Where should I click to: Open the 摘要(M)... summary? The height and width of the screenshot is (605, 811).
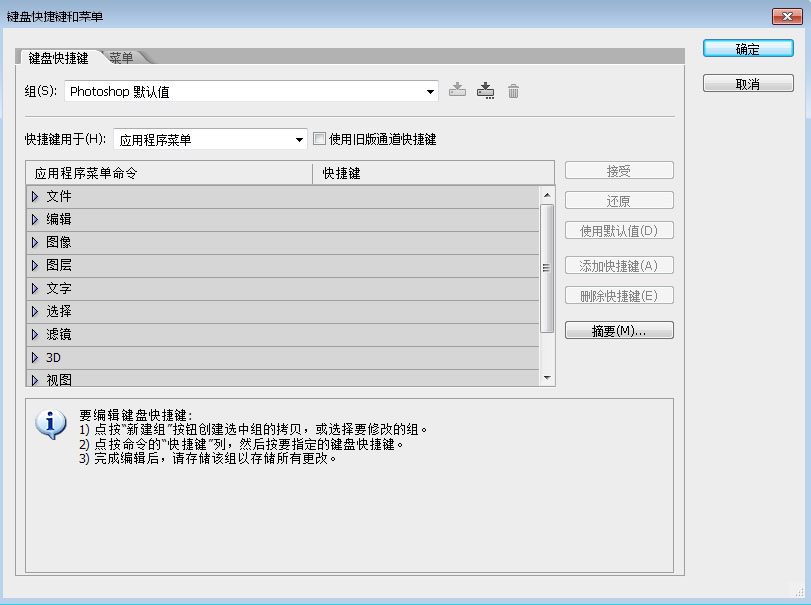click(x=619, y=331)
